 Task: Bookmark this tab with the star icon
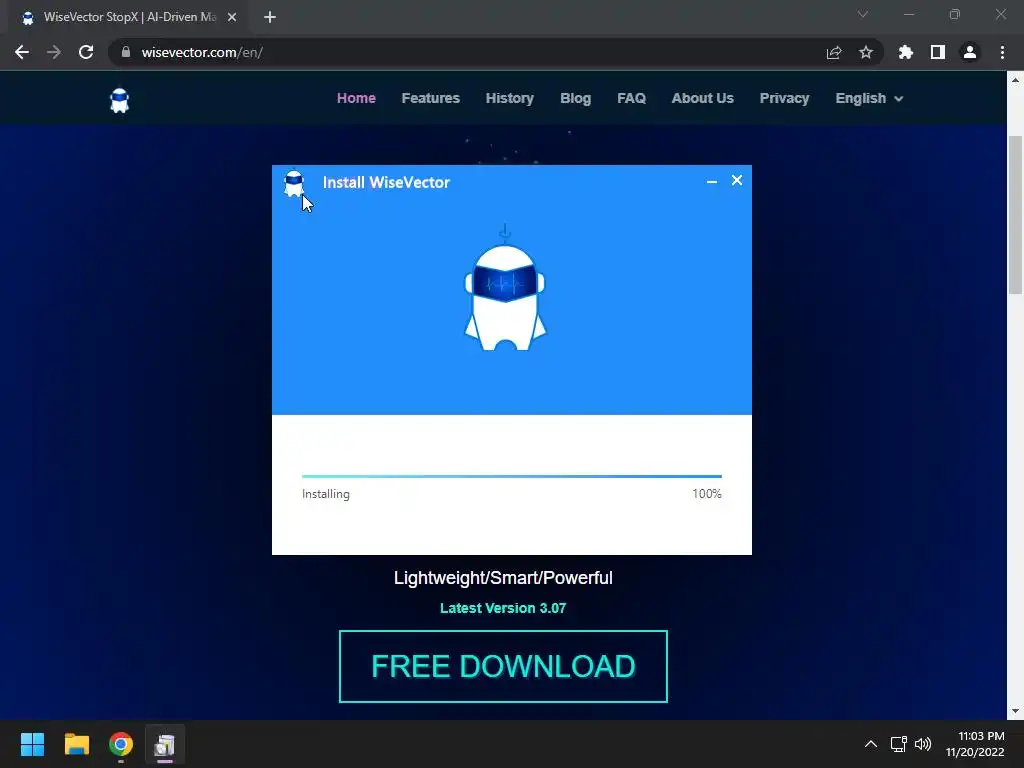tap(866, 52)
